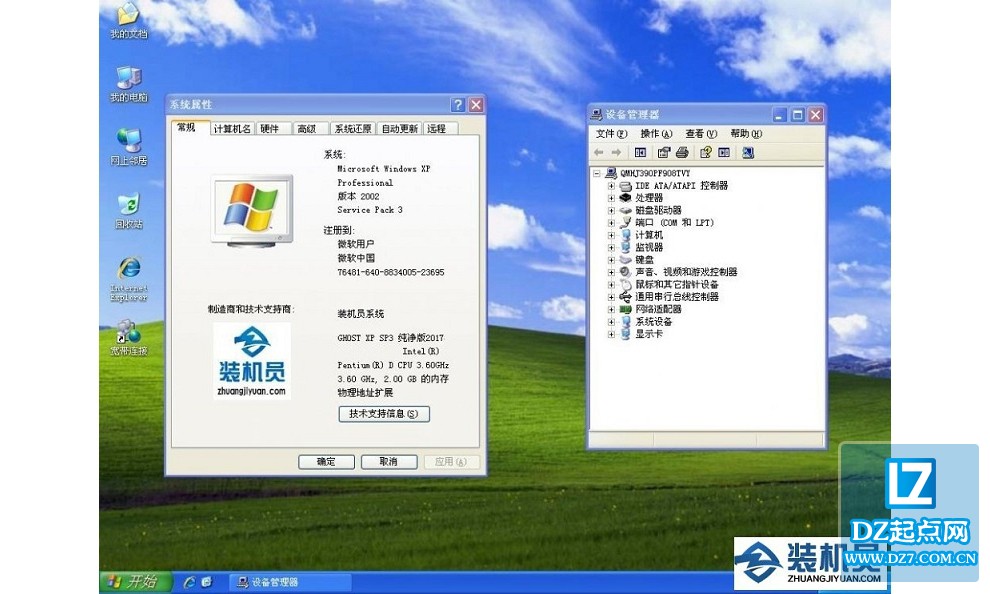Expand the 处理器 node
The width and height of the screenshot is (990, 594).
point(611,198)
